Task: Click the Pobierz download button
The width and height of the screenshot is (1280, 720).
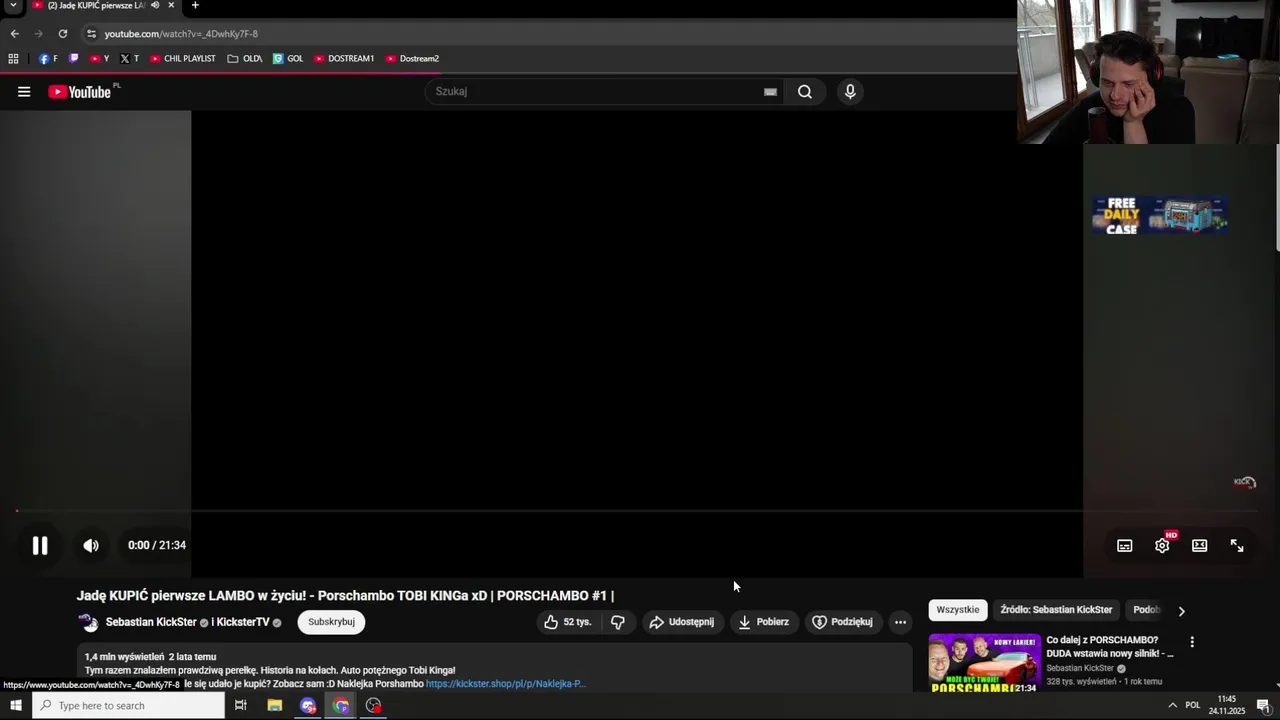Action: (764, 622)
